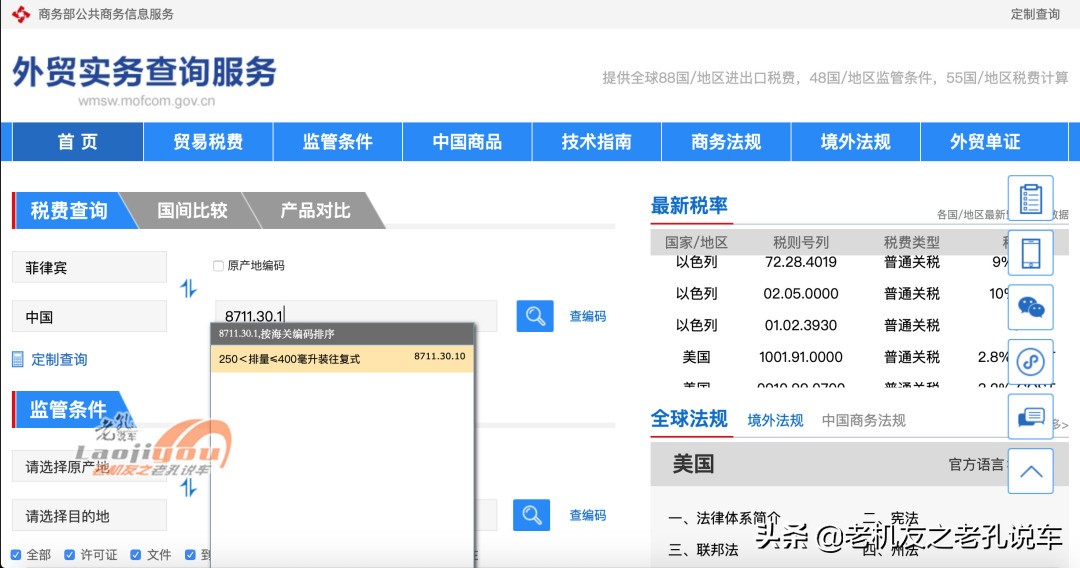Open the 菲律宾 origin country selector
Screen dimensions: 1080x568
tap(90, 267)
